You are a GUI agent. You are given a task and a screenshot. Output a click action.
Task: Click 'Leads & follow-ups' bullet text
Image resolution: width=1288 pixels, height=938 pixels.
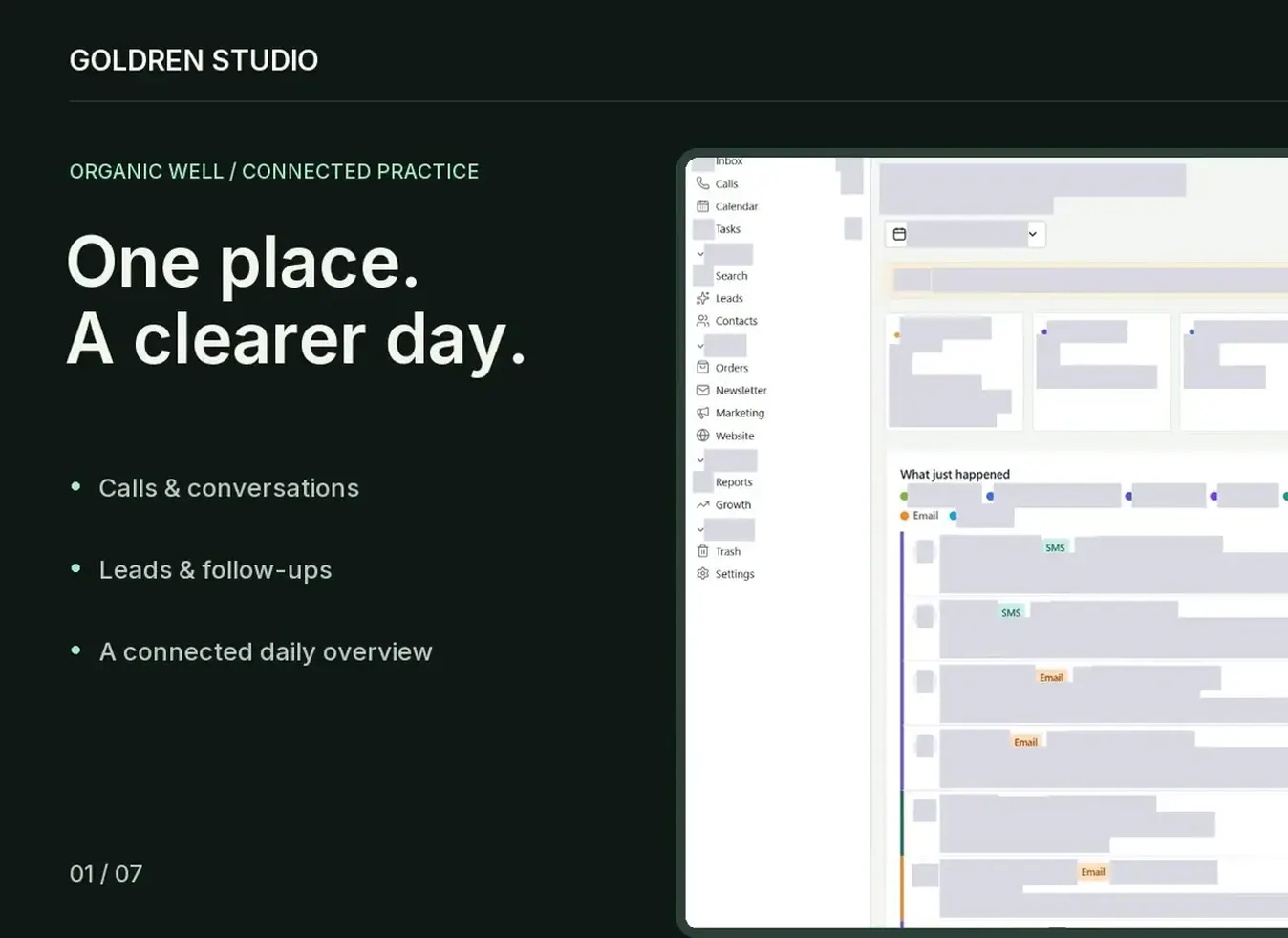216,570
